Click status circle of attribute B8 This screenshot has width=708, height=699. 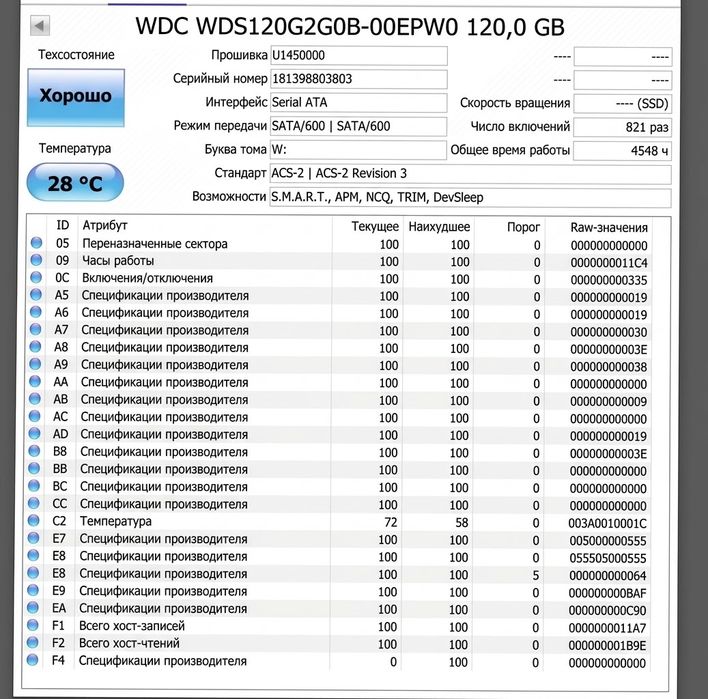[x=34, y=451]
